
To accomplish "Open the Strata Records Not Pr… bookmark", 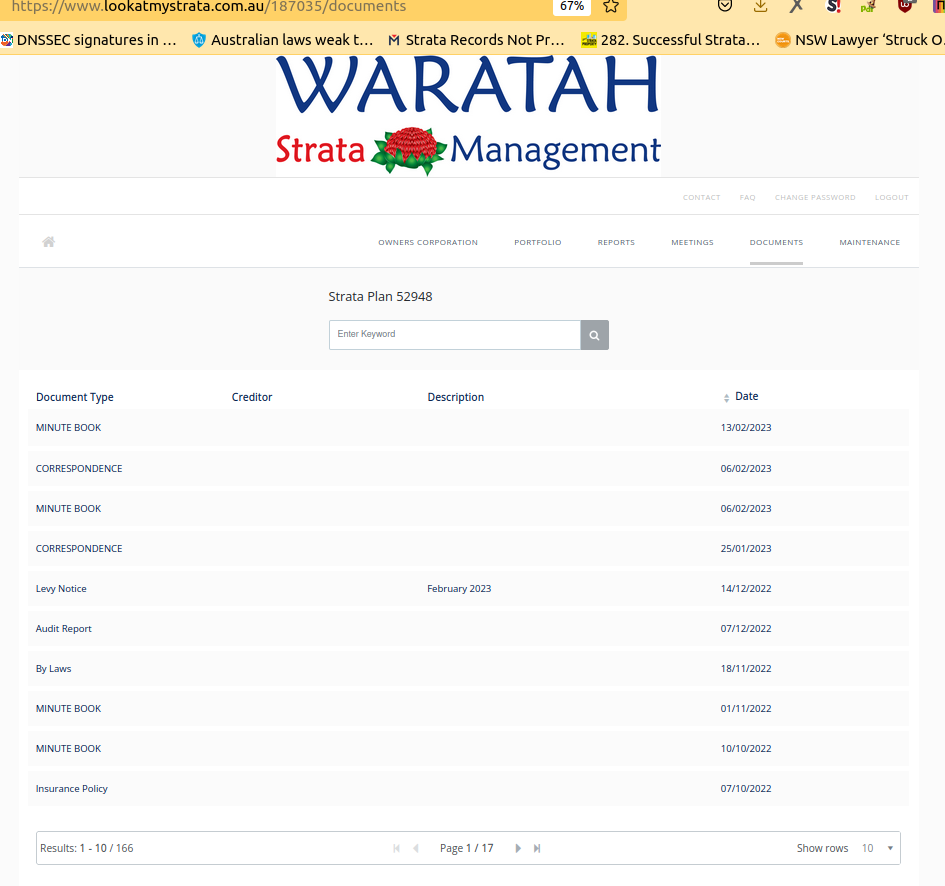I will tap(476, 40).
